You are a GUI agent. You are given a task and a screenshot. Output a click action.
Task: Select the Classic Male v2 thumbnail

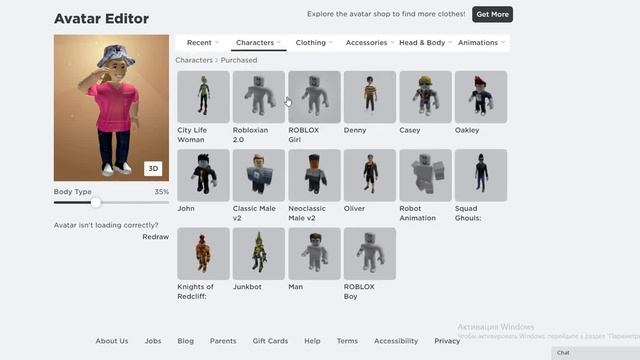[259, 175]
